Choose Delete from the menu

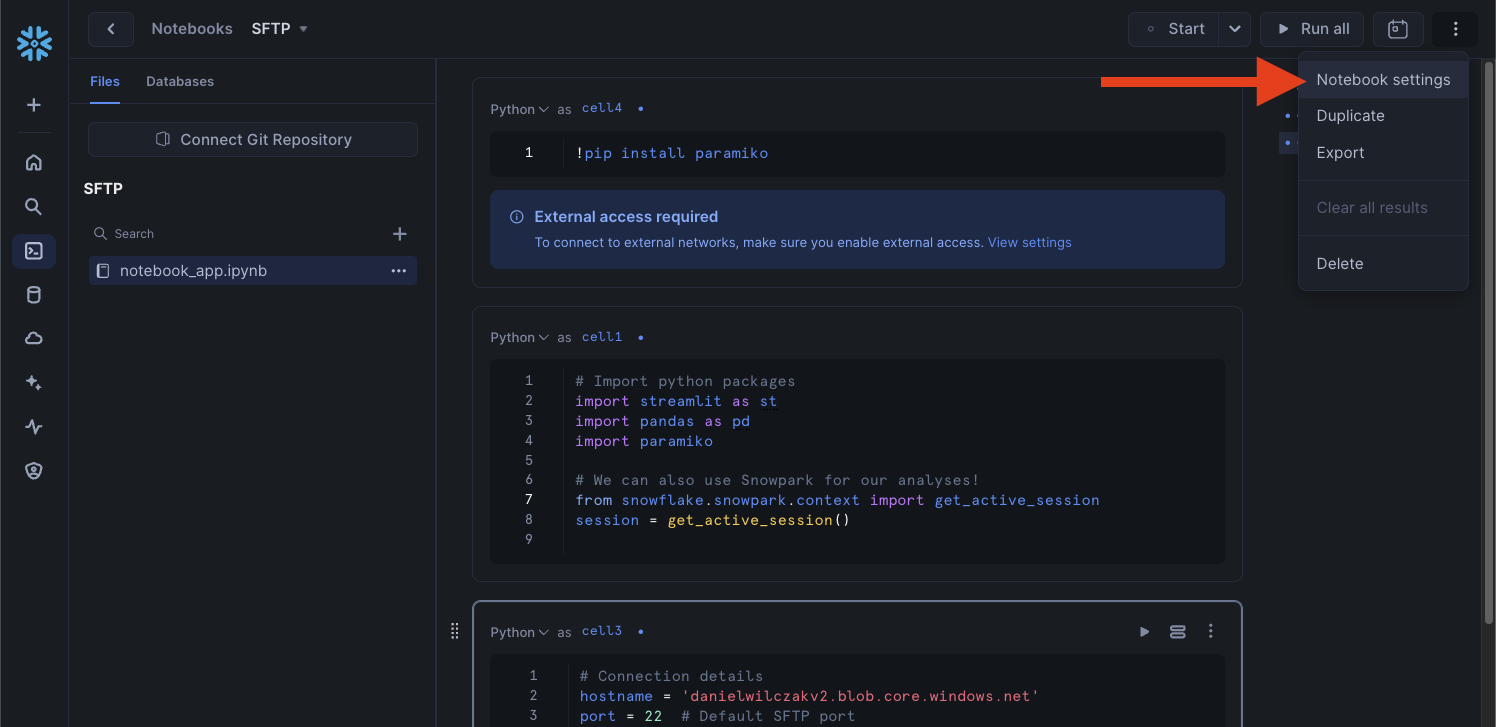[1383, 264]
